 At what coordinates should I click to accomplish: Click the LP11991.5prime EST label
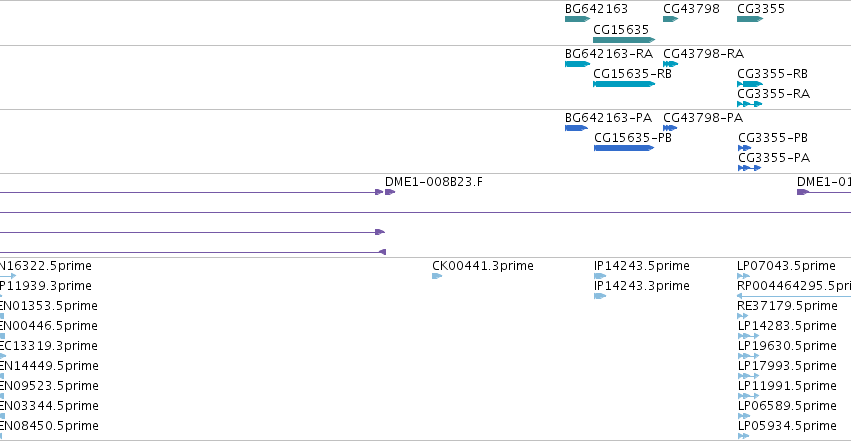coord(788,386)
